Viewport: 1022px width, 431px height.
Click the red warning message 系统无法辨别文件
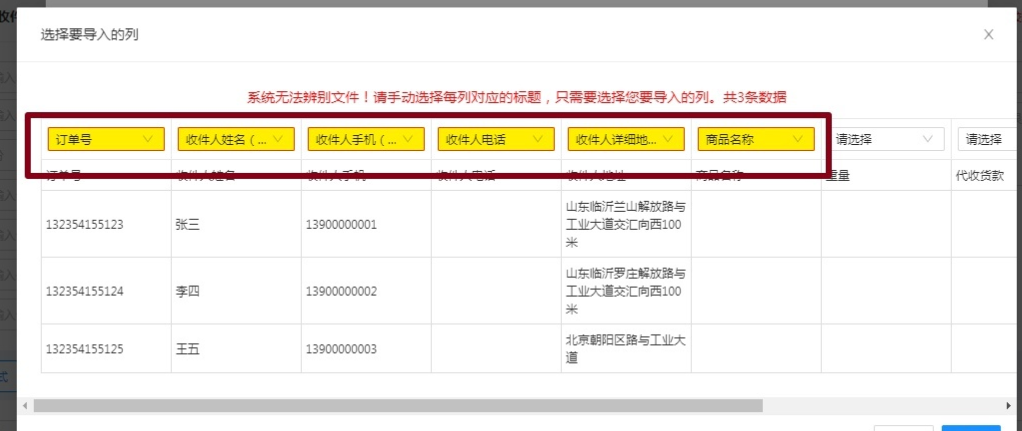tap(516, 98)
